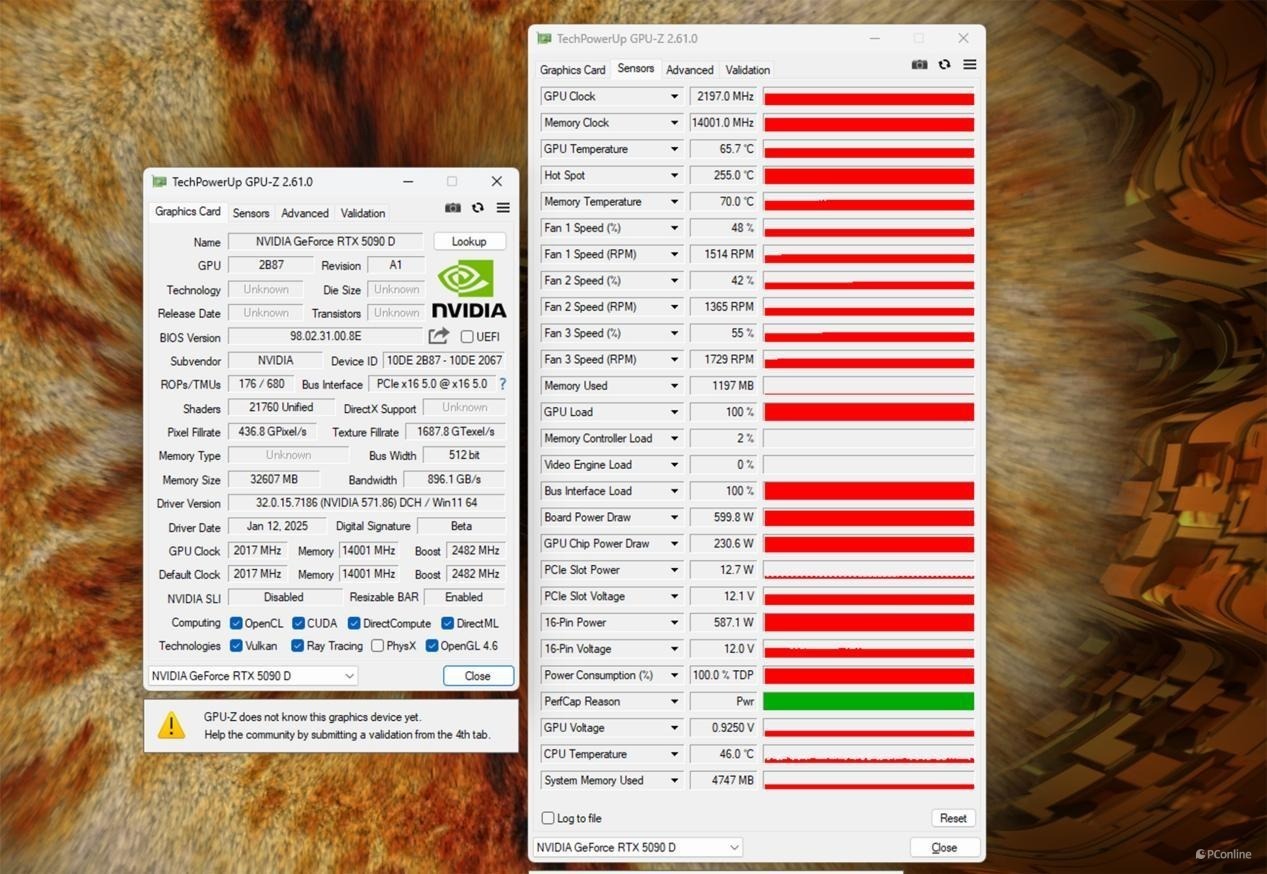Viewport: 1267px width, 874px height.
Task: Open the hamburger menu in Sensors window
Action: [x=969, y=64]
